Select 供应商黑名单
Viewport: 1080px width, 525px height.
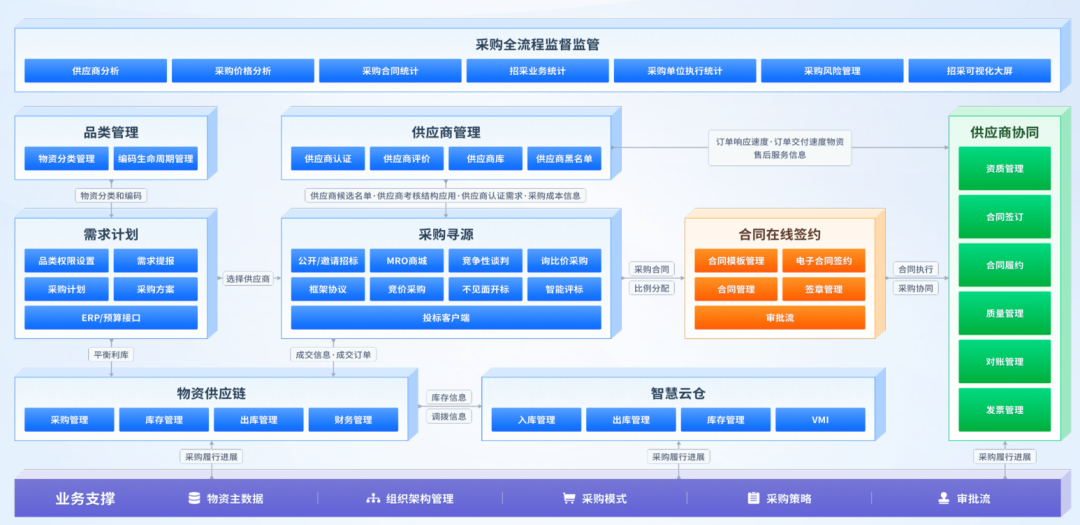point(564,158)
